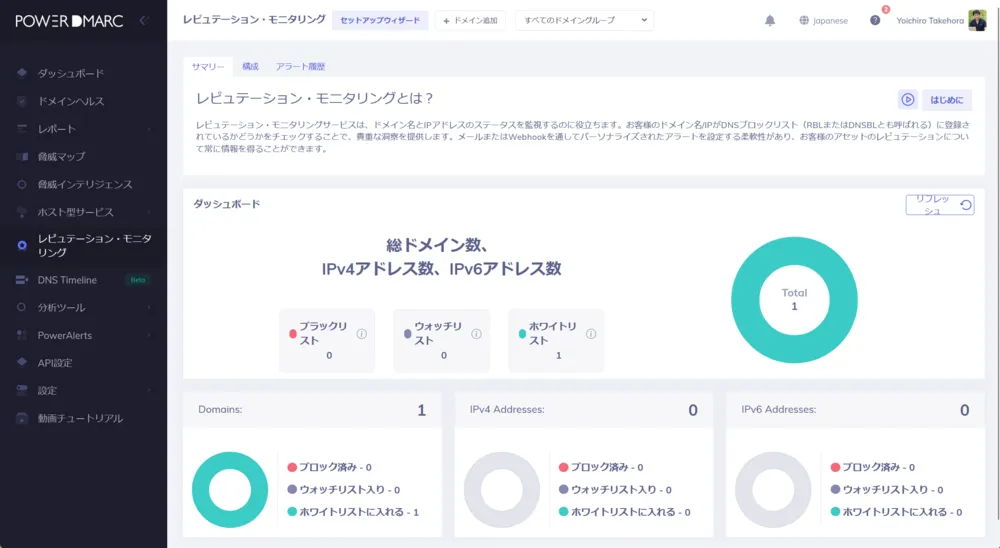Switch to the 構成 tab

tap(250, 67)
